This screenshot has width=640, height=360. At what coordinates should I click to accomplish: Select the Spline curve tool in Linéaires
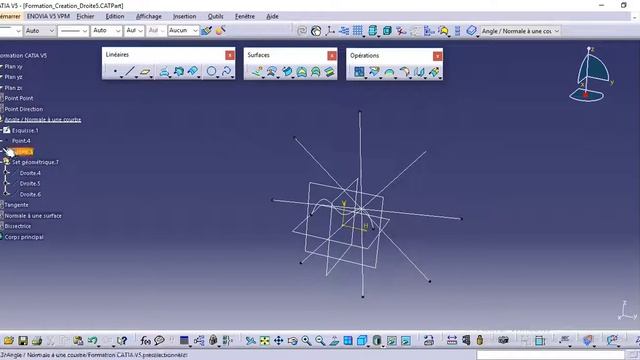tap(226, 71)
